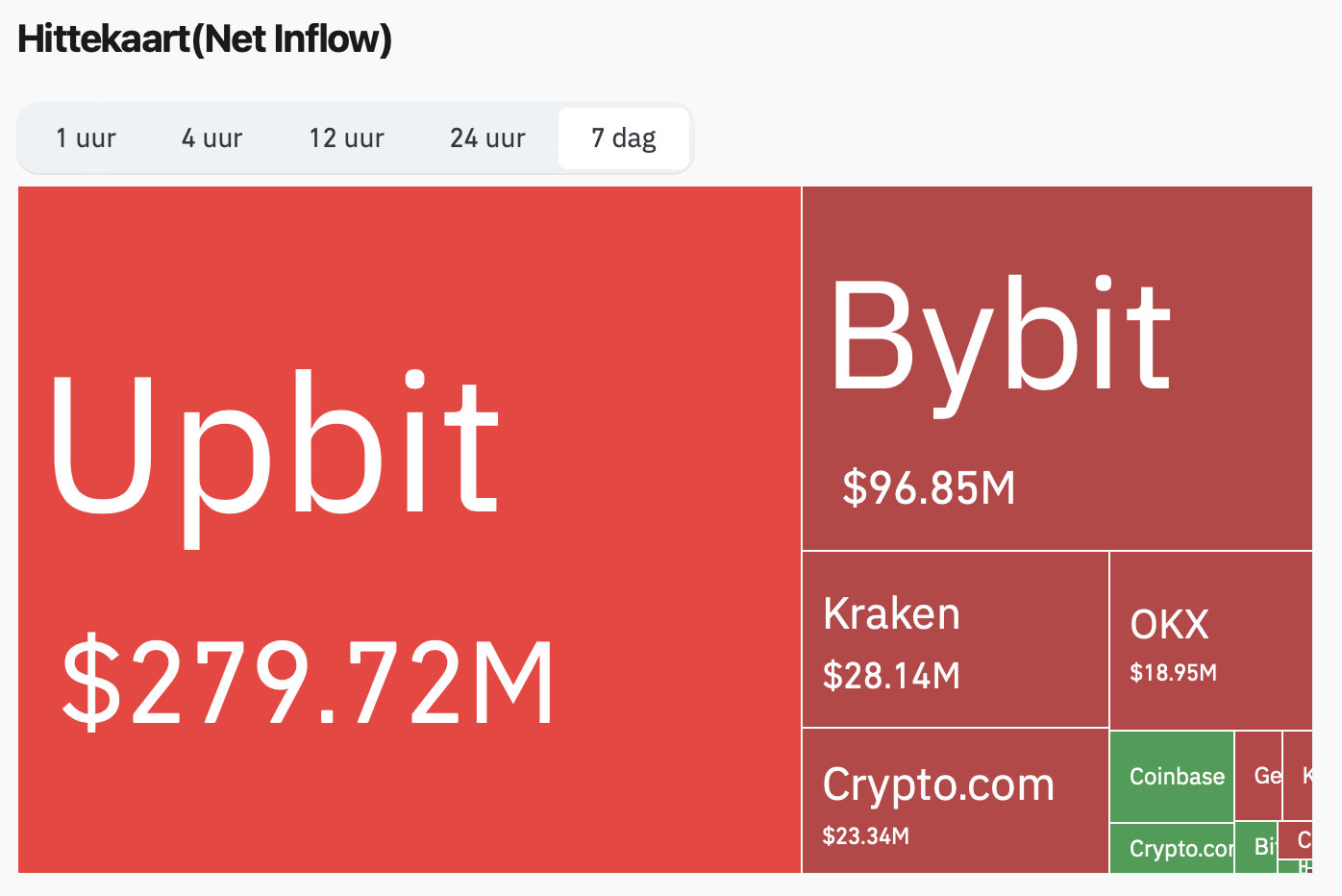Click the tiny green tile under C tile
Image resolution: width=1342 pixels, height=896 pixels.
[x=1288, y=866]
